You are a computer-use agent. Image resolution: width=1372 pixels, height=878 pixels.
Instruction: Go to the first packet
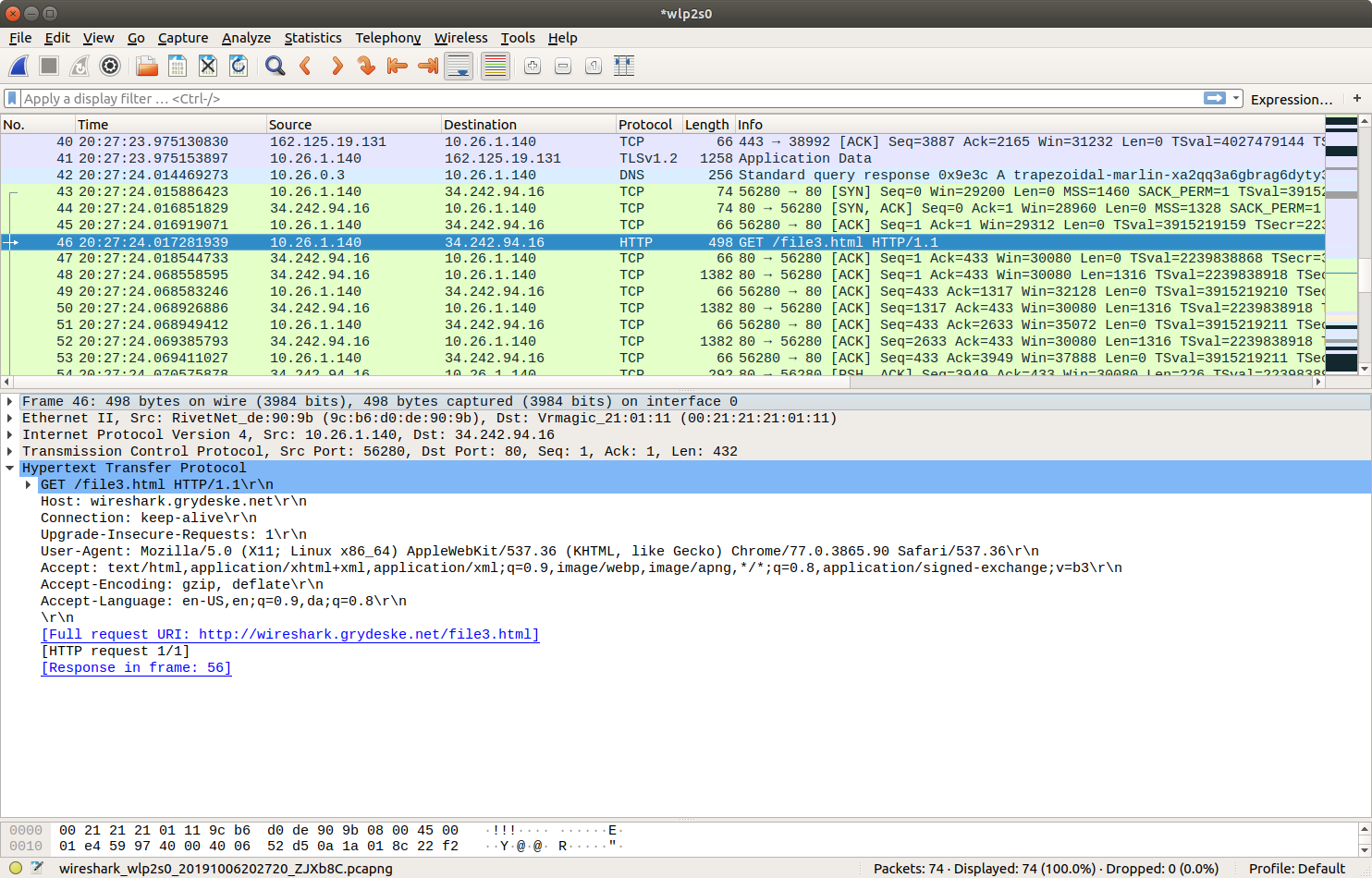point(398,66)
